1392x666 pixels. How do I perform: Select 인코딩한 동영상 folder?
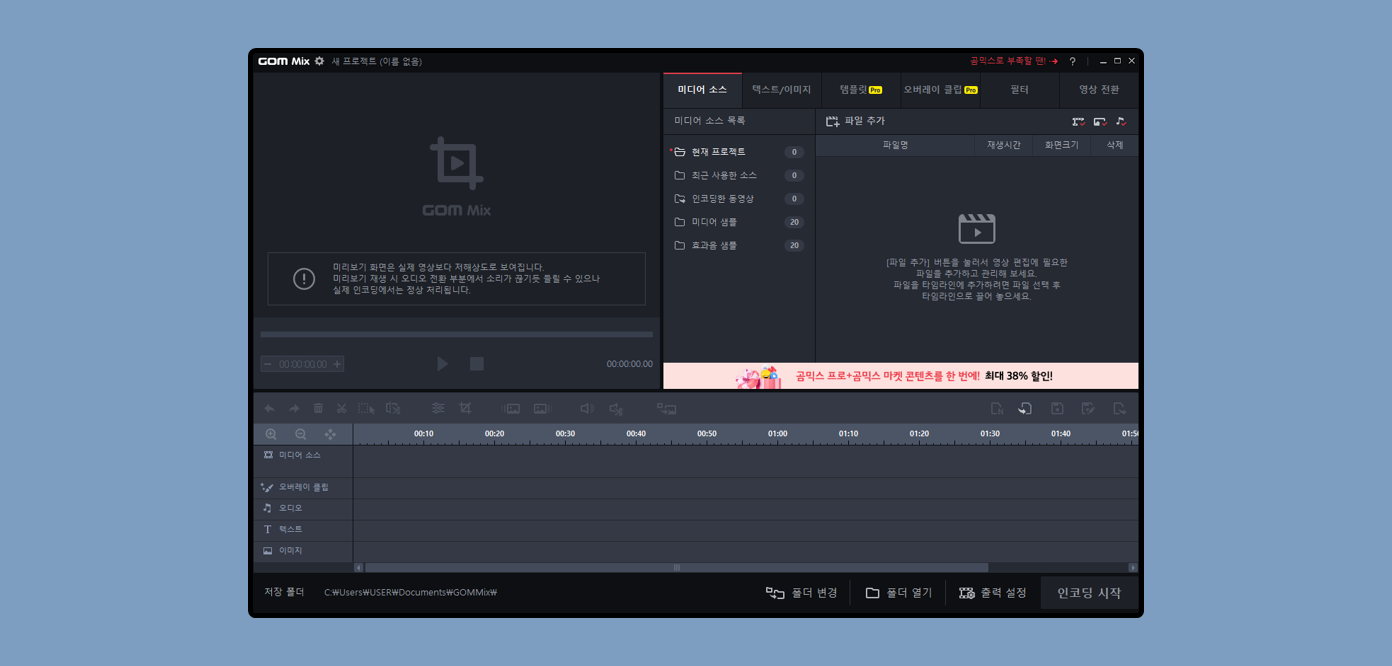pyautogui.click(x=738, y=199)
